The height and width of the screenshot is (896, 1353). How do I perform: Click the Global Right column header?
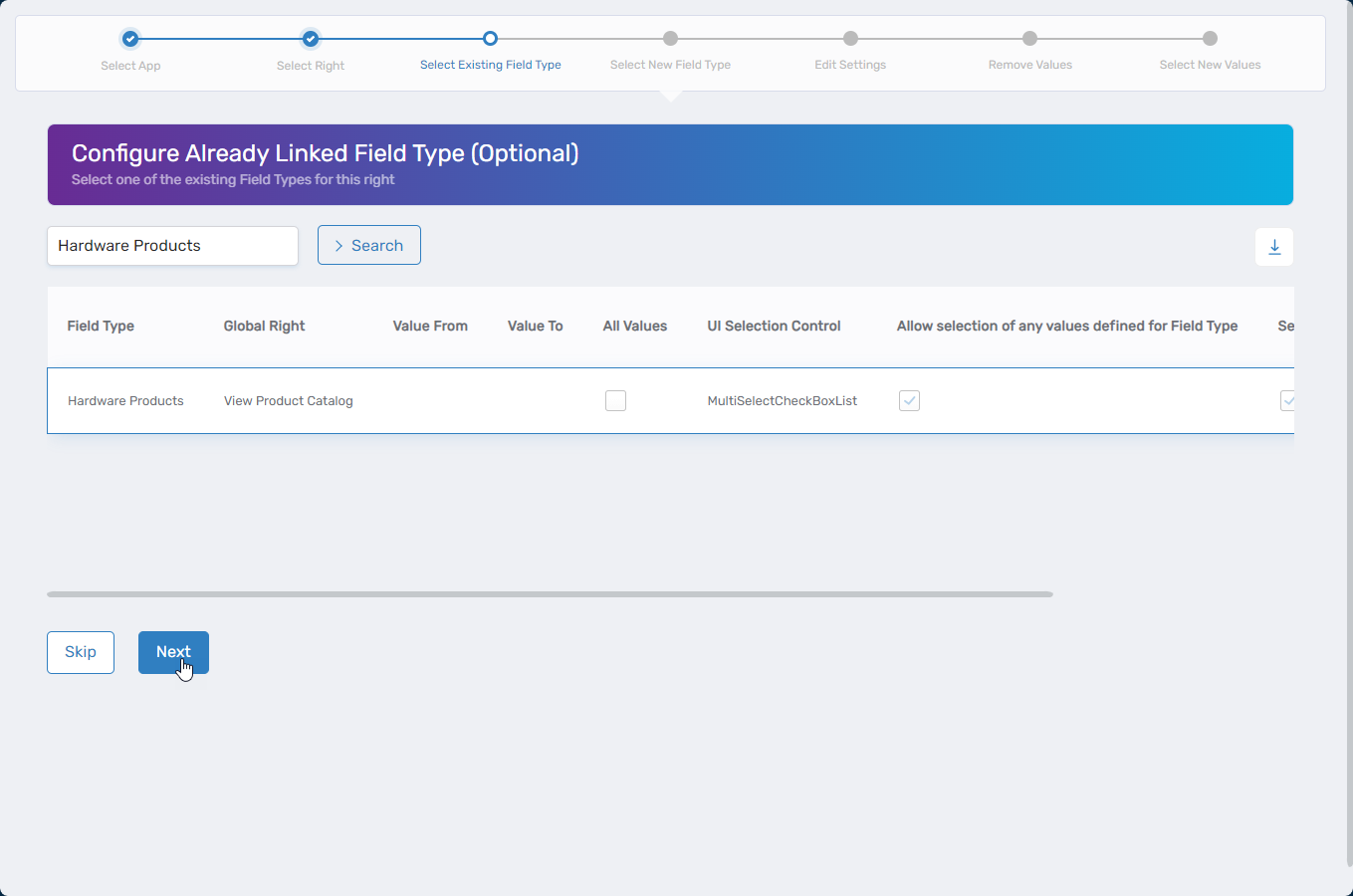264,326
